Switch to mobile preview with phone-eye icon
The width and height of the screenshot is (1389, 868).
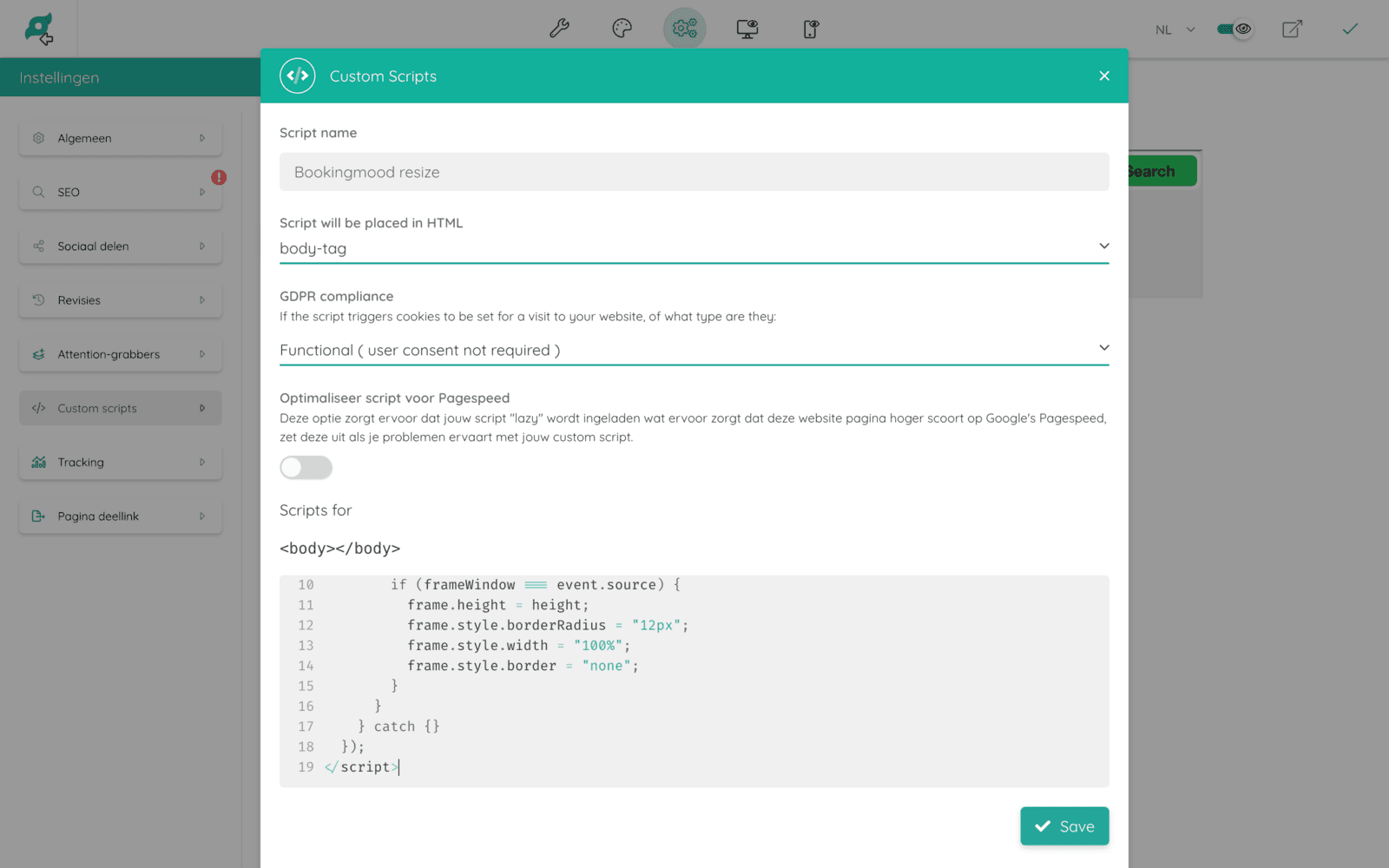809,29
